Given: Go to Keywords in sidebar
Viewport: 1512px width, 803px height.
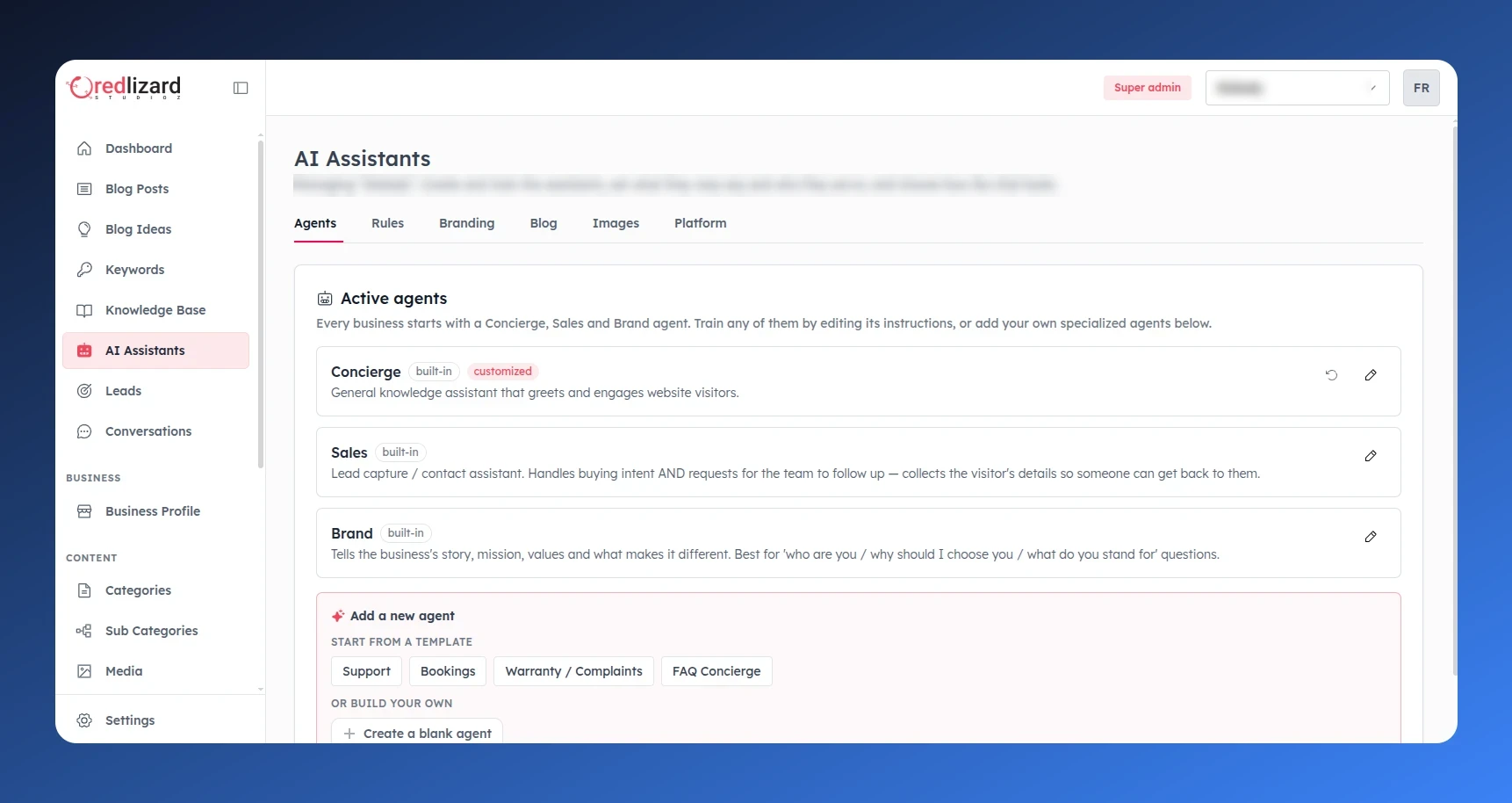Looking at the screenshot, I should coord(156,270).
